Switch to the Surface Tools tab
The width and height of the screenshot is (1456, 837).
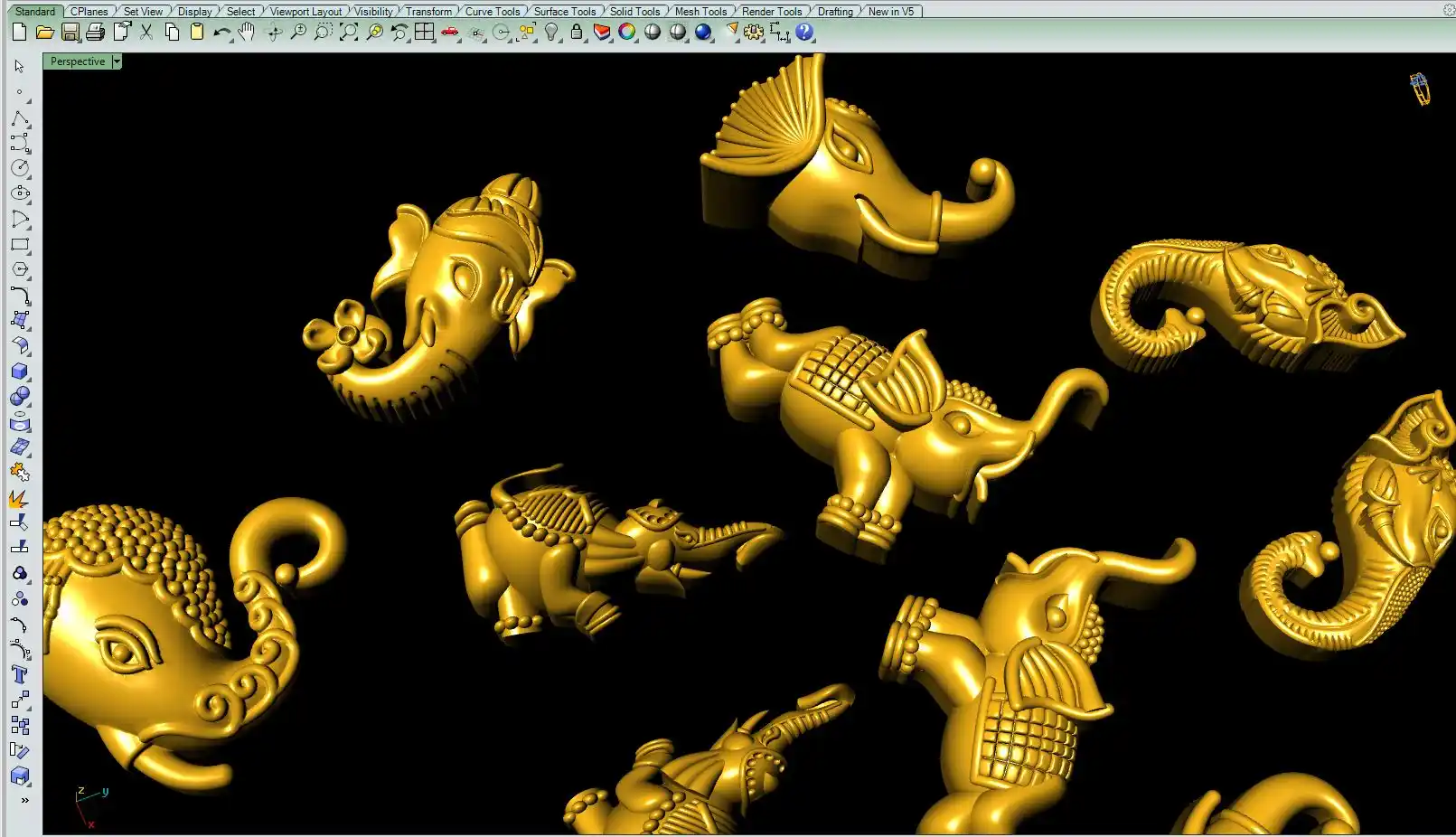(x=564, y=12)
